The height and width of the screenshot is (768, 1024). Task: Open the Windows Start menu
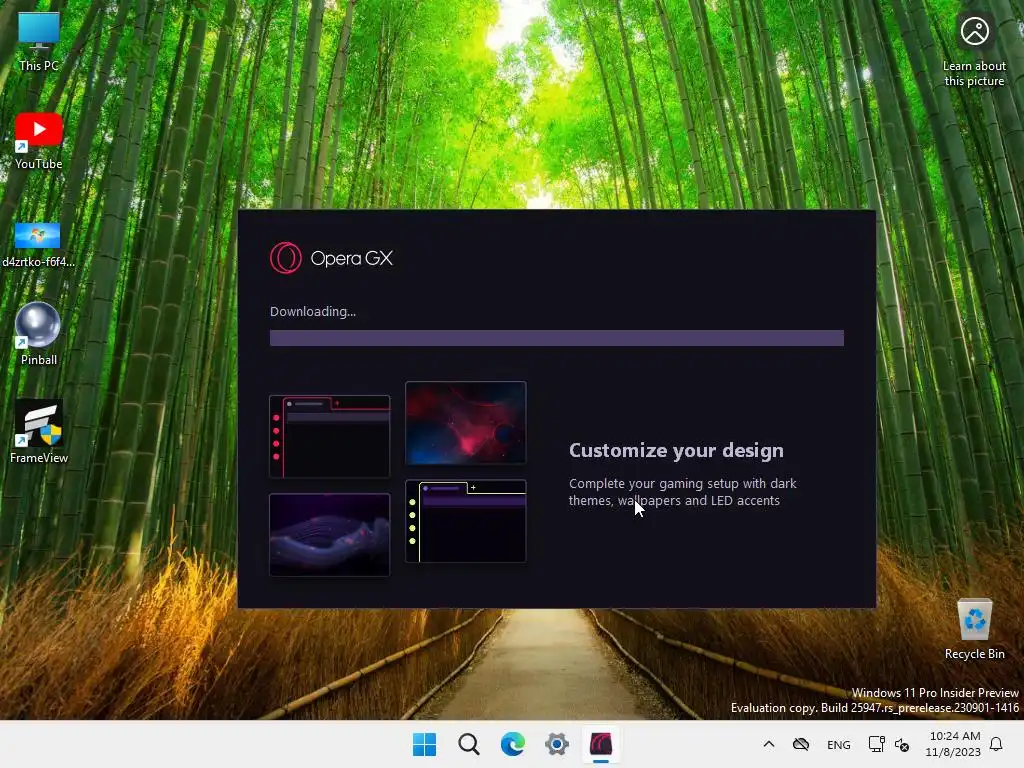[x=424, y=744]
